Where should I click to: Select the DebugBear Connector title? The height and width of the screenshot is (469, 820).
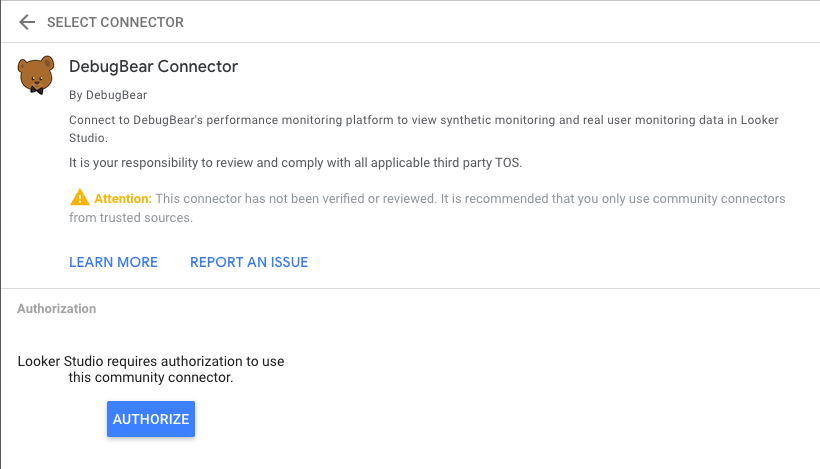coord(153,66)
